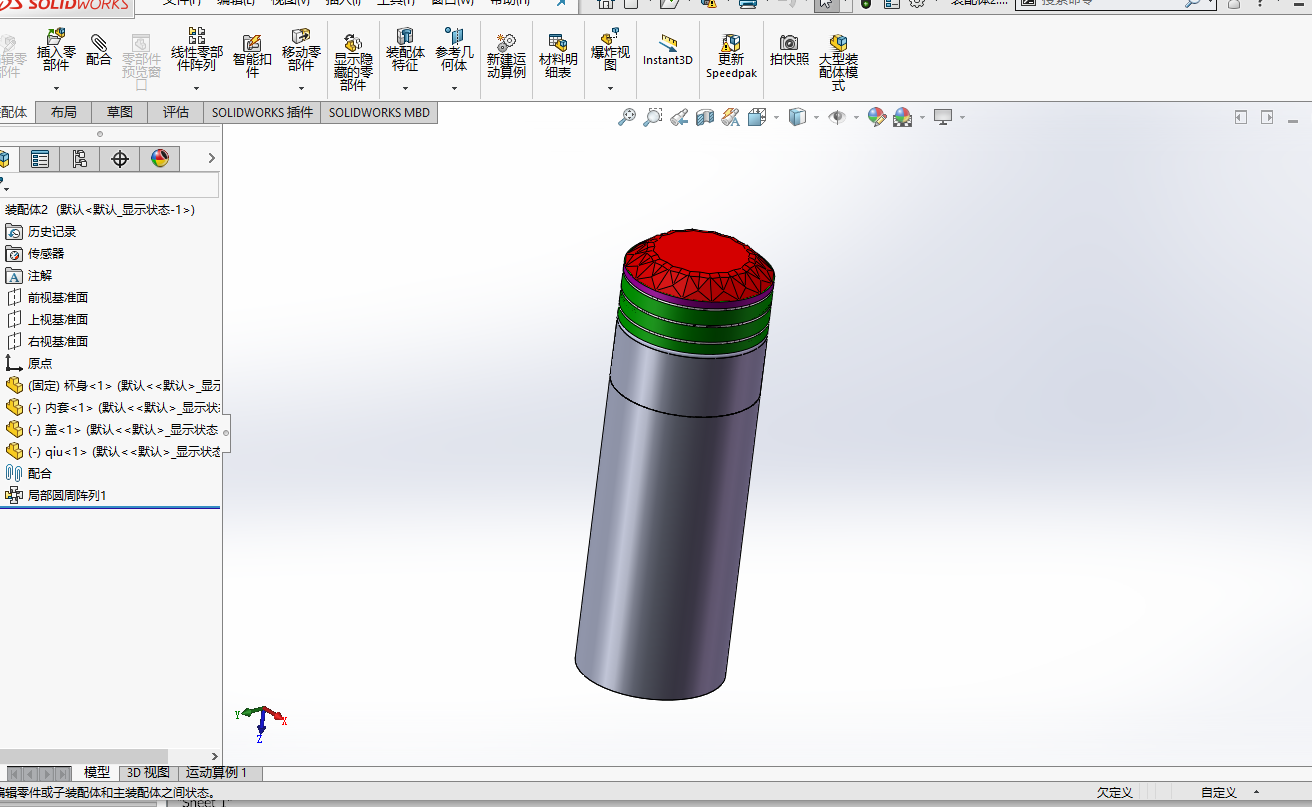The image size is (1312, 807).
Task: Take a snapshot with 拍快照
Action: tap(789, 49)
